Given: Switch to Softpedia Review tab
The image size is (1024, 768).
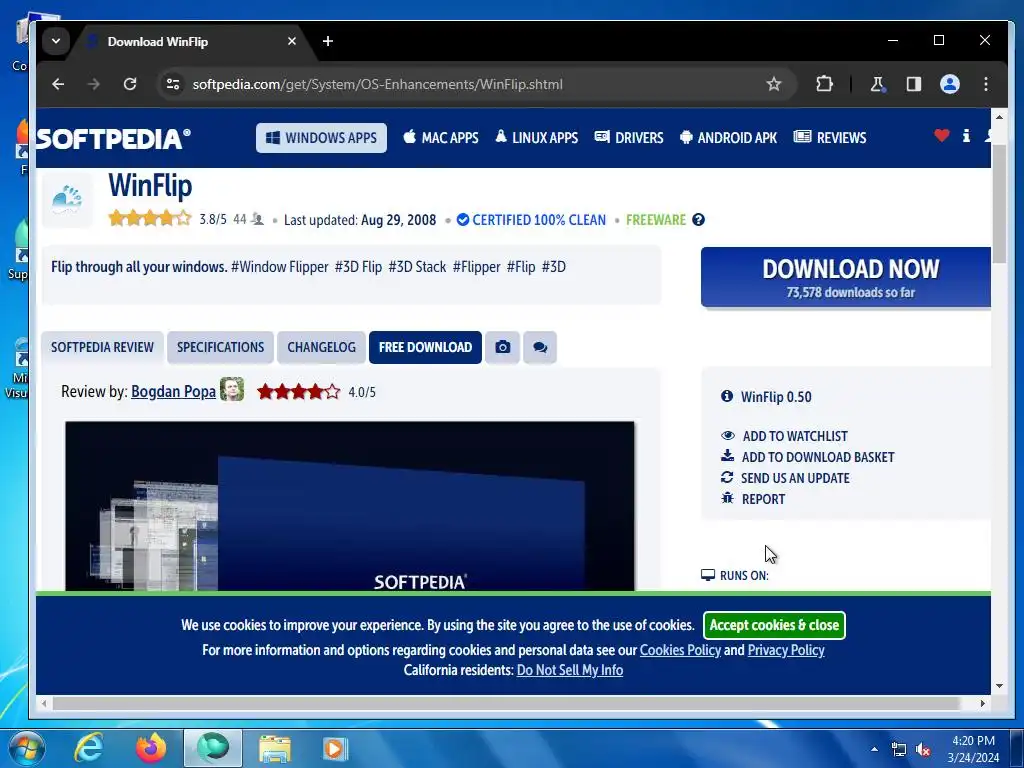Looking at the screenshot, I should tap(103, 347).
